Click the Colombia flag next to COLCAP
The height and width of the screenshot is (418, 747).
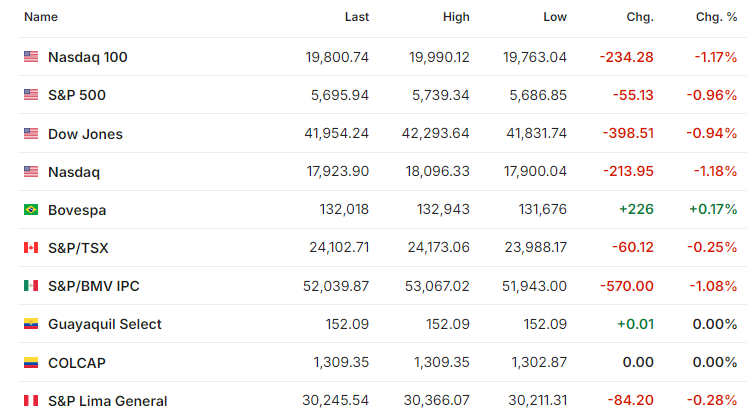pyautogui.click(x=31, y=363)
